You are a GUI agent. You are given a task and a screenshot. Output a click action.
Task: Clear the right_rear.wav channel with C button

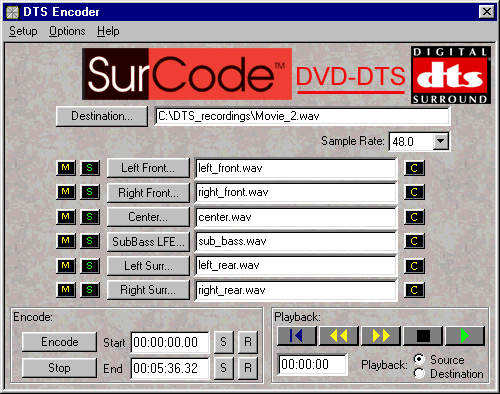(414, 290)
